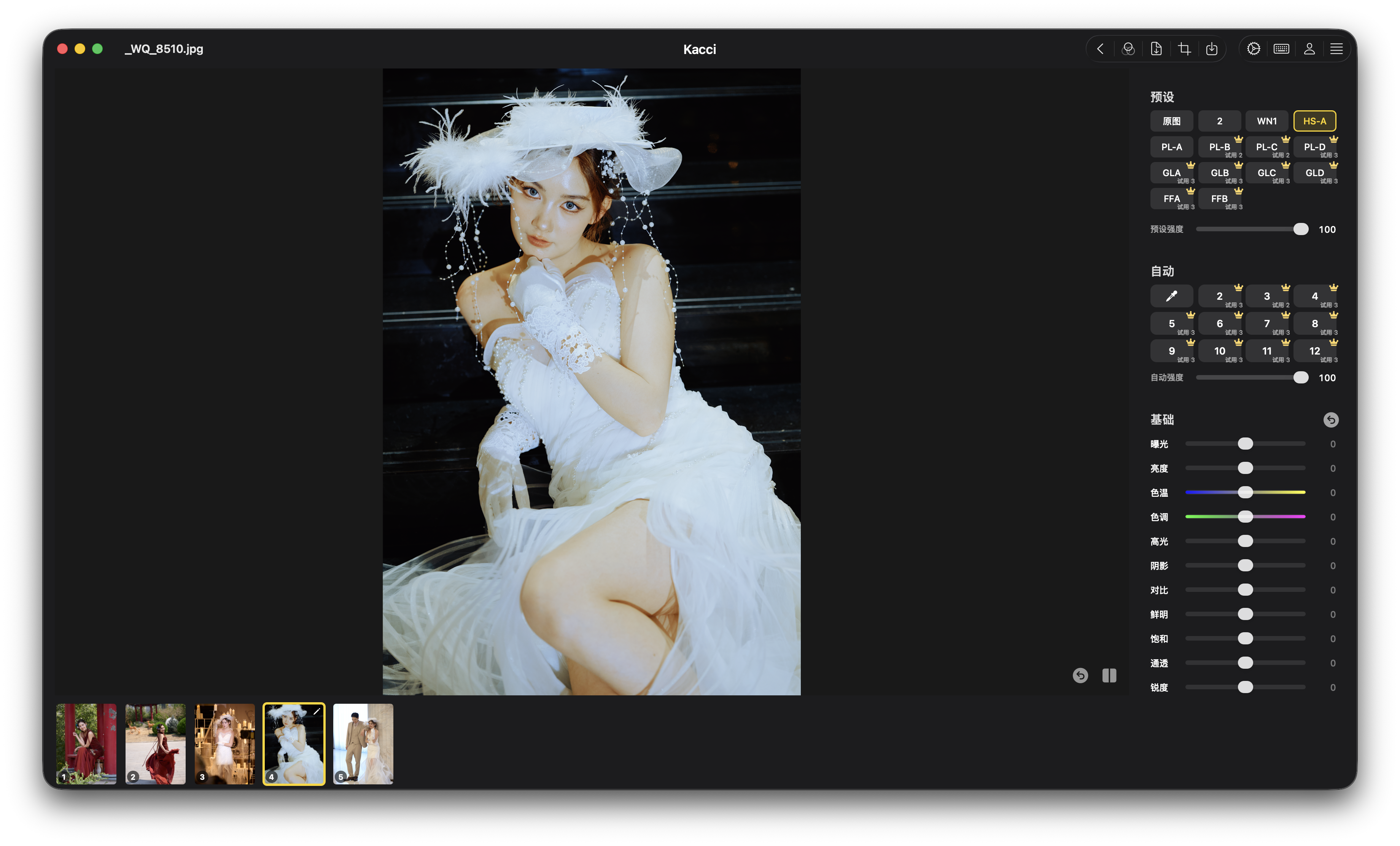Click the export download icon
This screenshot has height=846, width=1400.
point(1211,49)
